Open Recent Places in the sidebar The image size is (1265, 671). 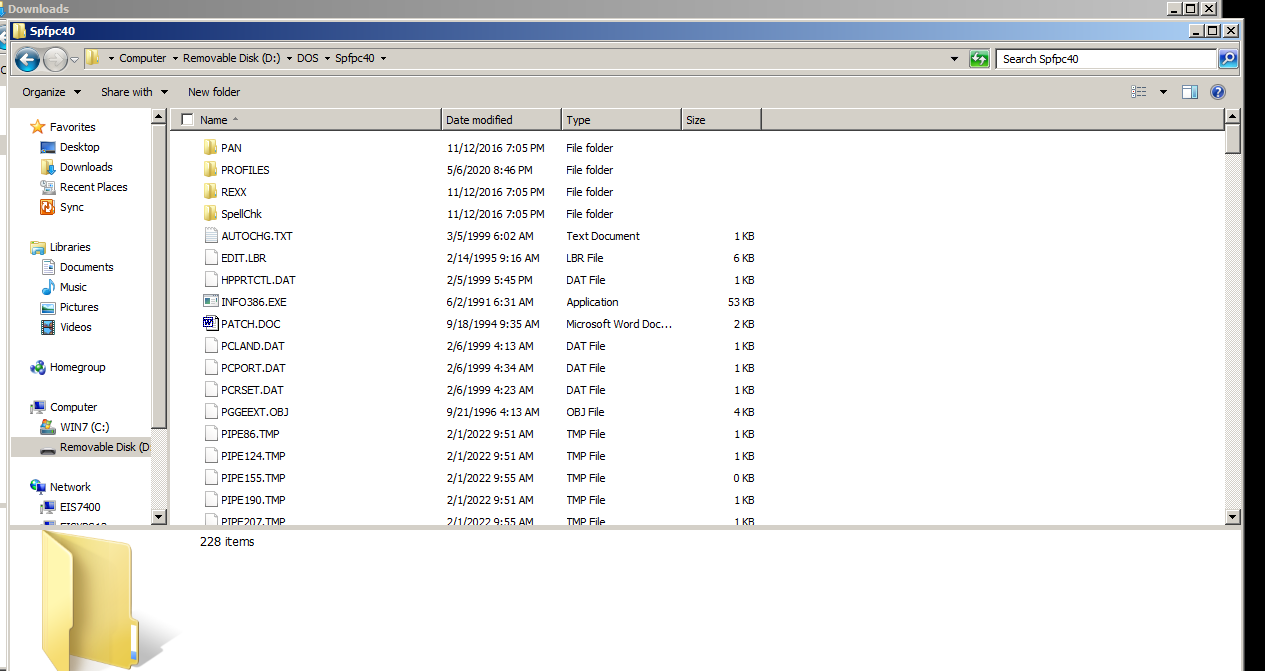point(94,187)
